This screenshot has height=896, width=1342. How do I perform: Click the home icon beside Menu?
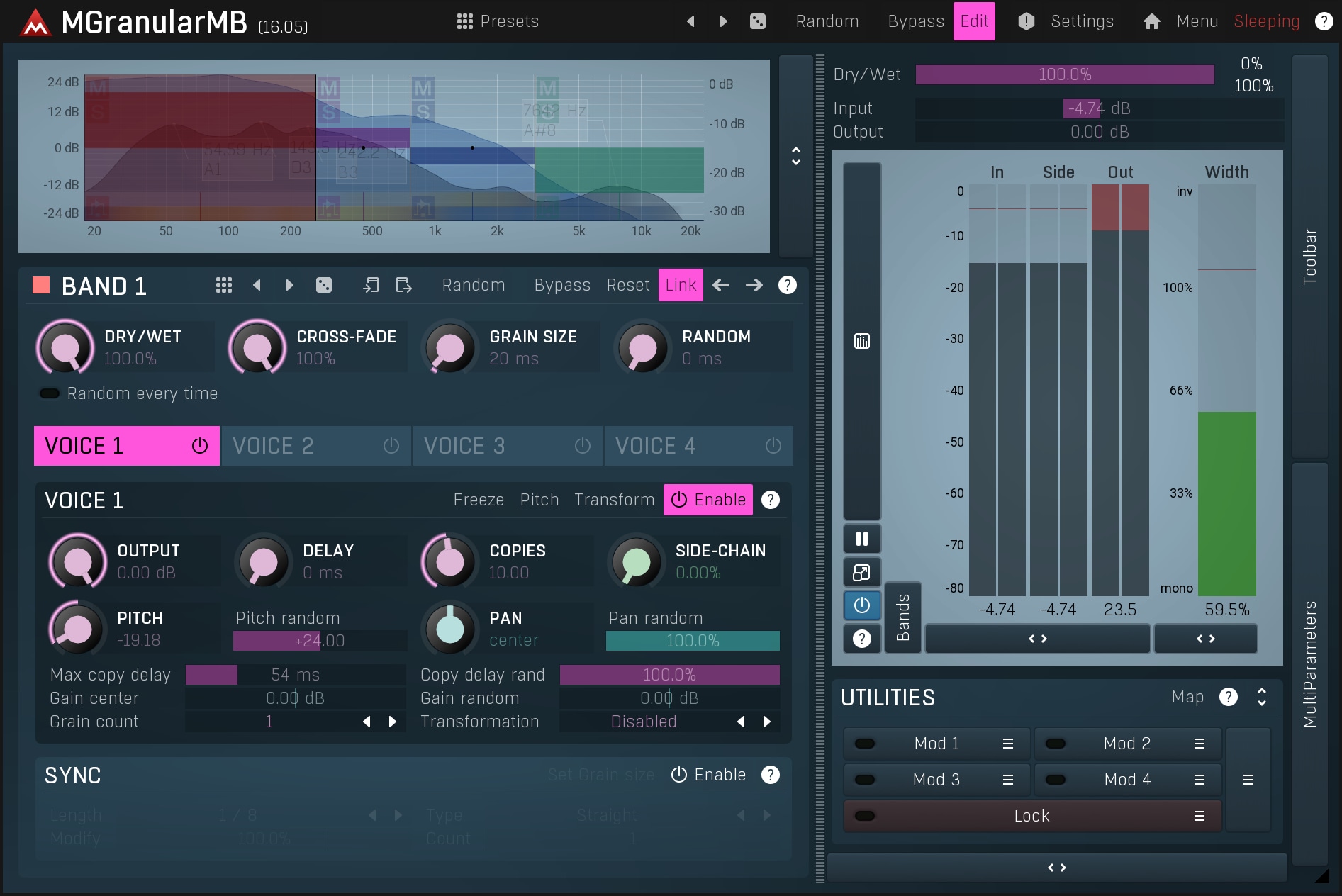(1152, 21)
